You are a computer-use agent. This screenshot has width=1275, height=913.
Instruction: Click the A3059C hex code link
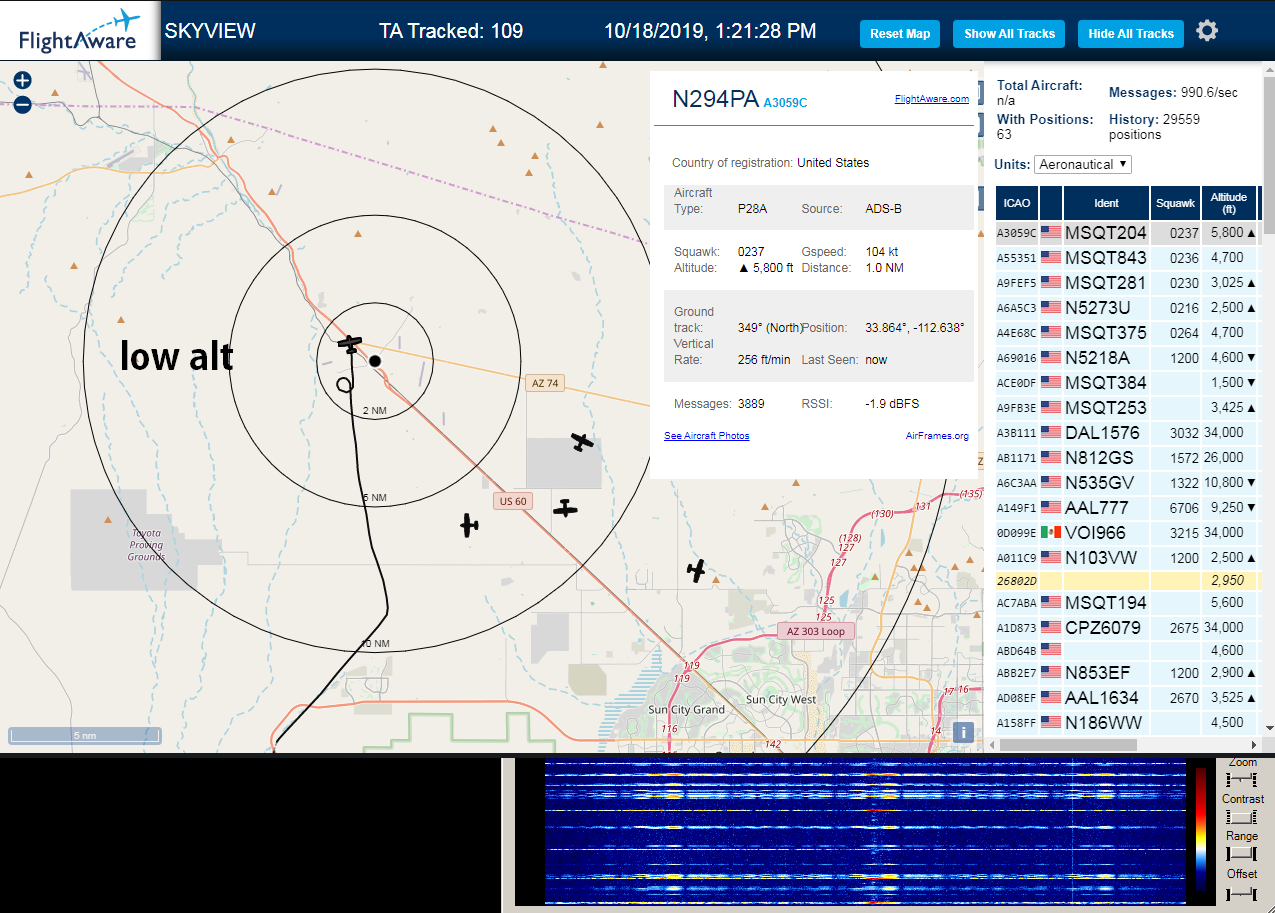[x=785, y=102]
